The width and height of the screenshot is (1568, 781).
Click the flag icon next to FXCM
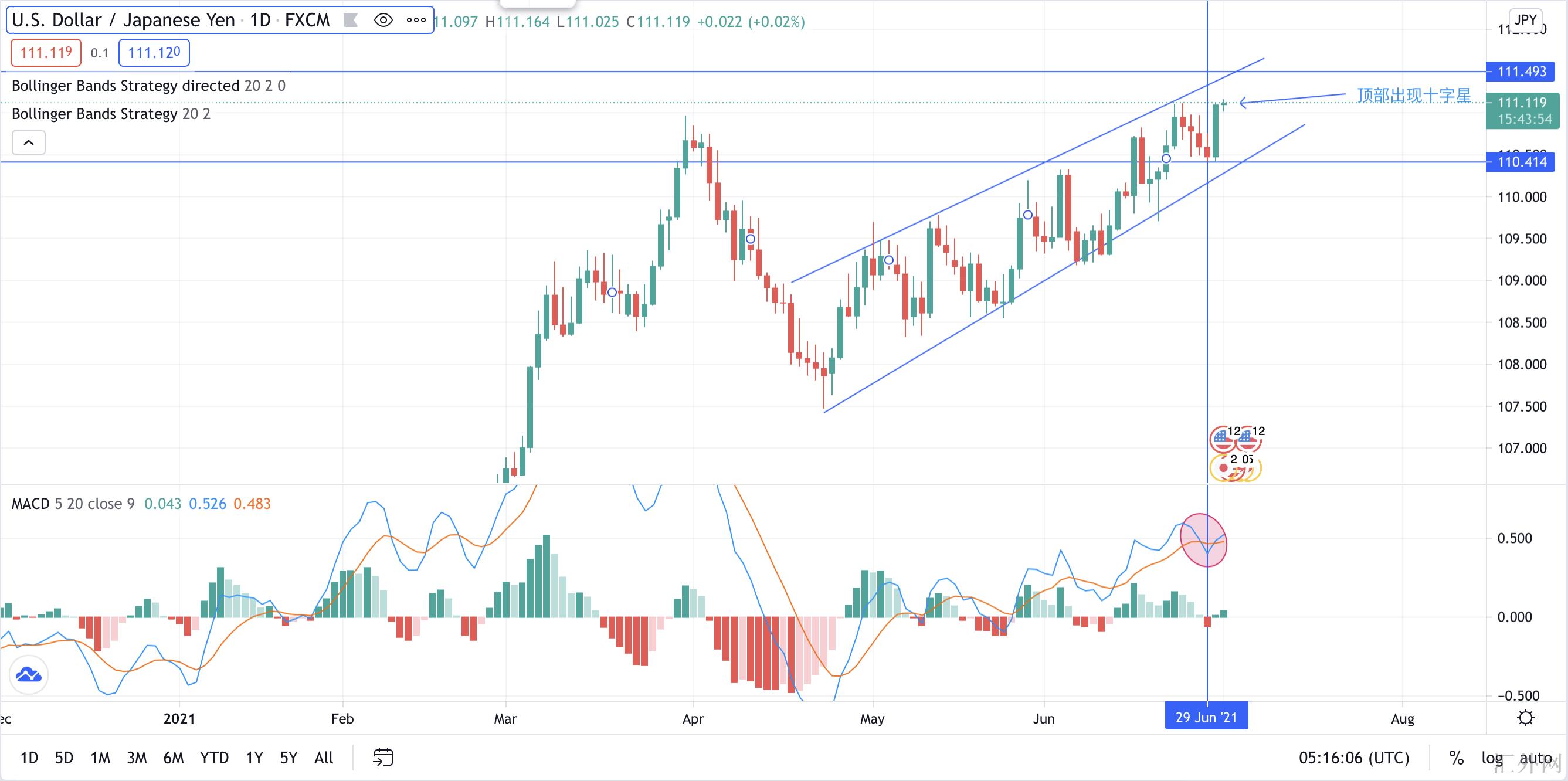click(350, 20)
